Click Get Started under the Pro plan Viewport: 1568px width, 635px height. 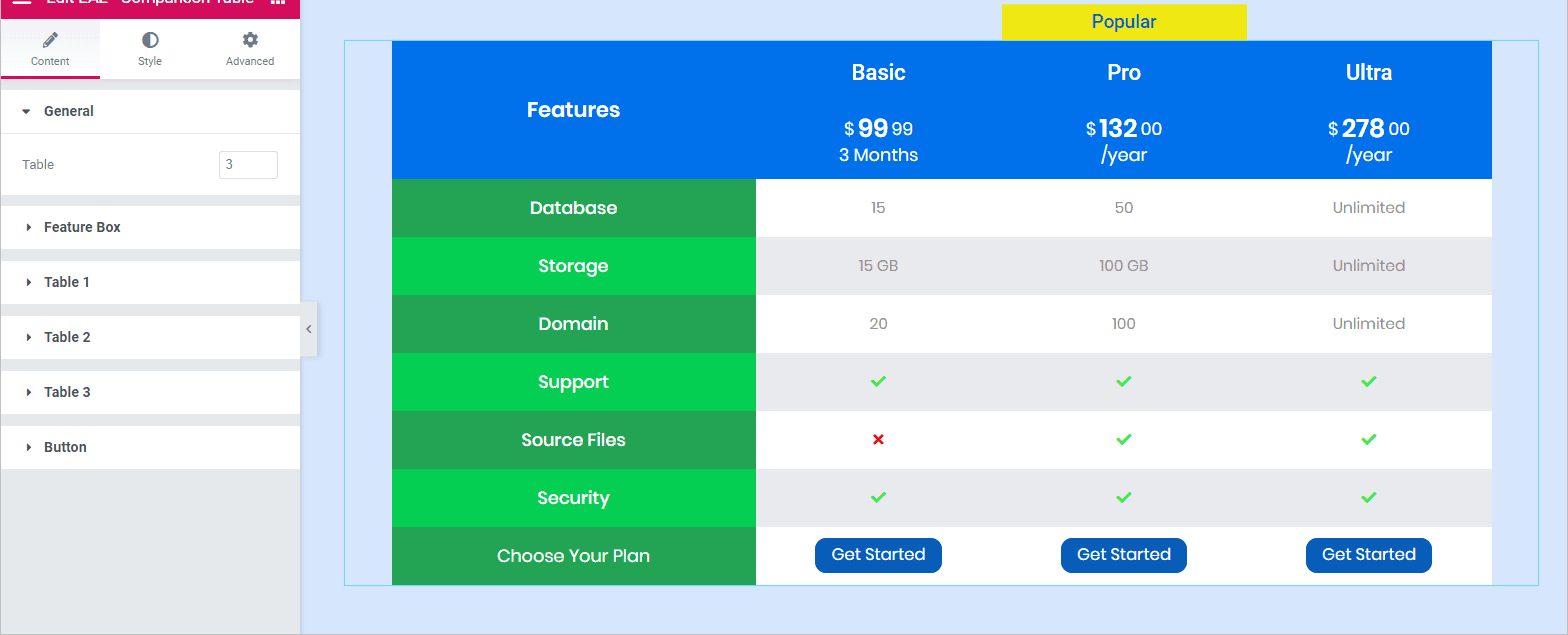point(1124,555)
